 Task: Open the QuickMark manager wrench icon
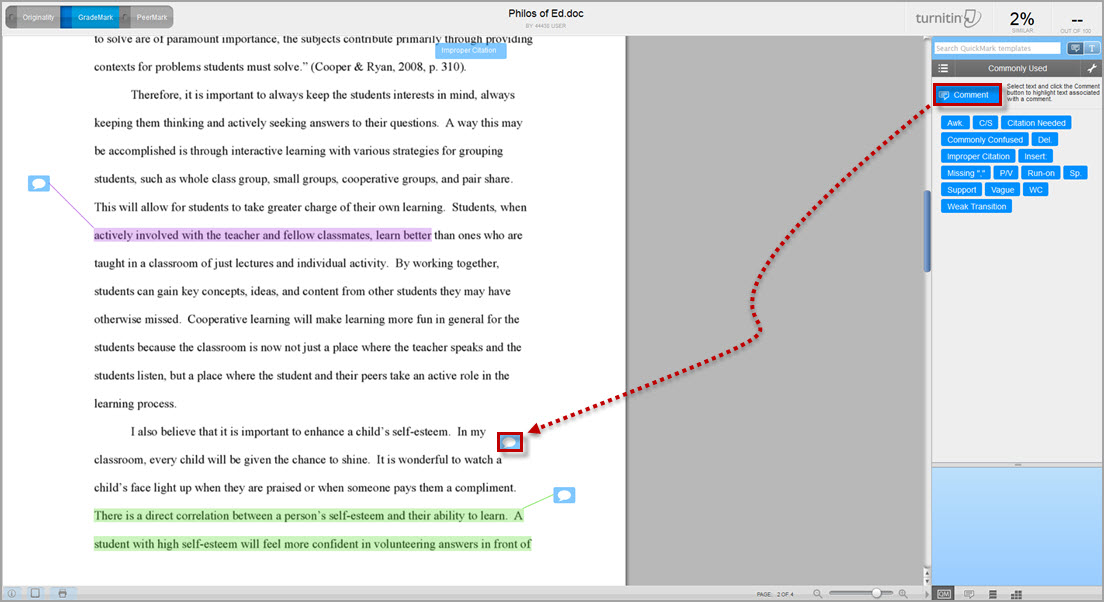click(1091, 68)
